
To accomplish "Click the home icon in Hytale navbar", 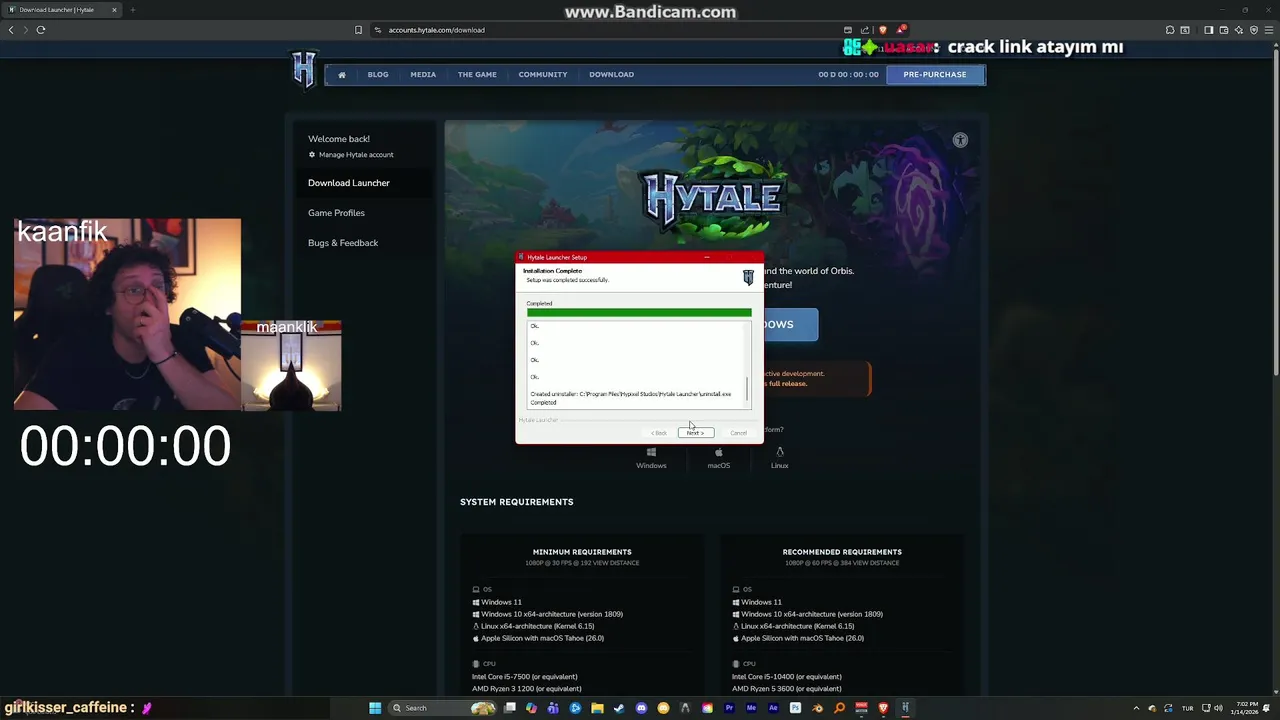I will (x=342, y=74).
